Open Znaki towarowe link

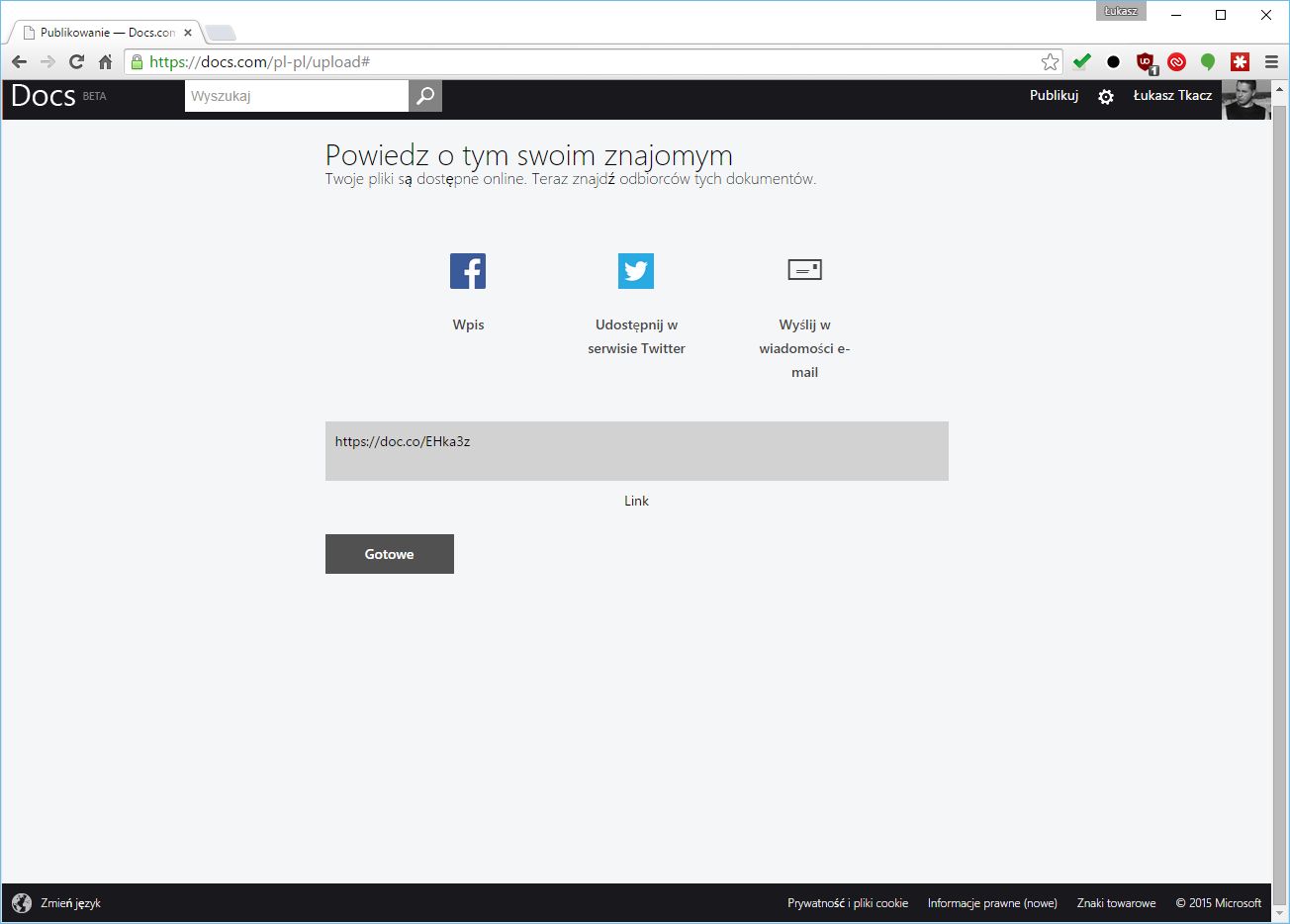[1116, 903]
